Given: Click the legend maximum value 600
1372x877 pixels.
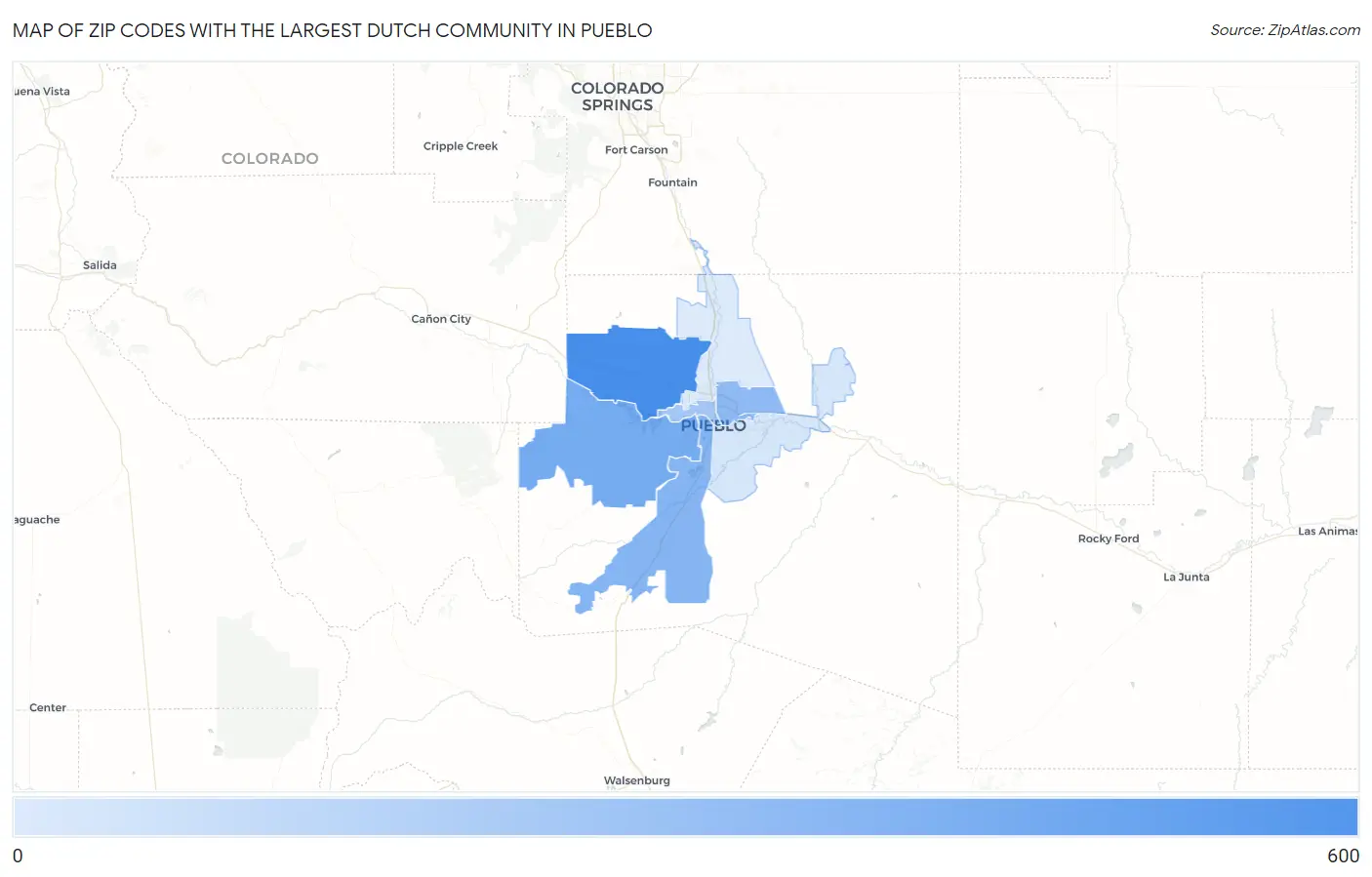Looking at the screenshot, I should 1343,856.
